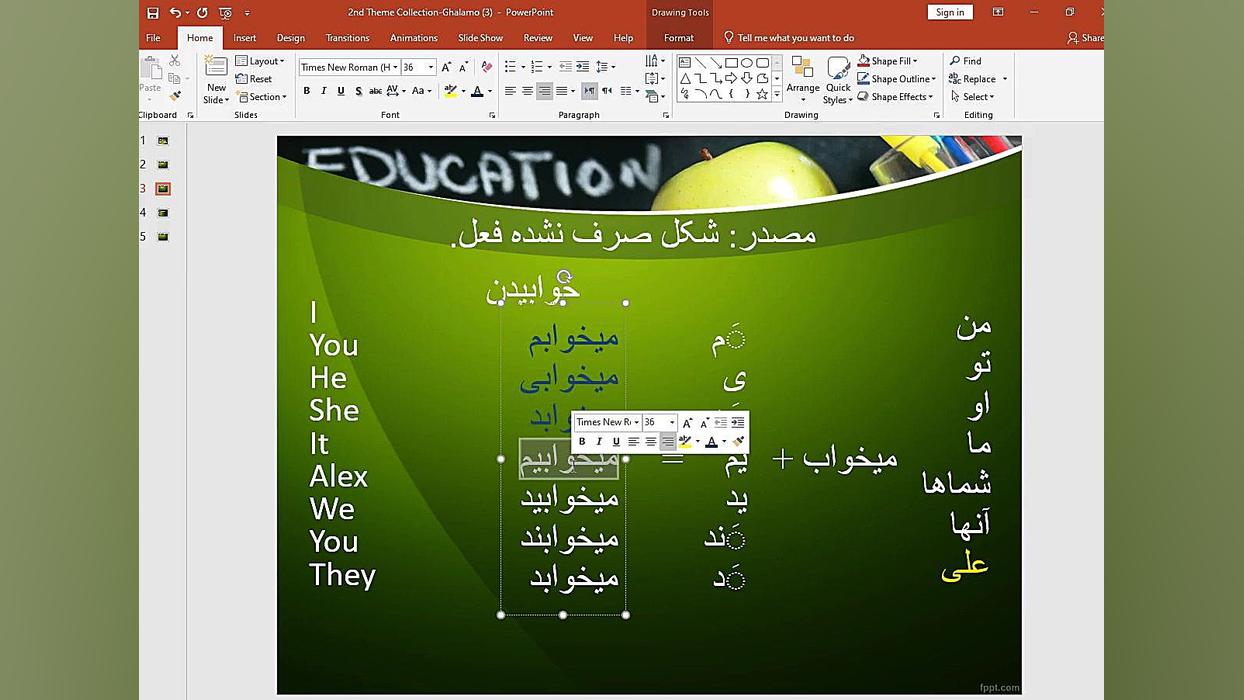Decrease font size using ribbon A-down icon
Screen dimensions: 1244x700
coord(463,67)
